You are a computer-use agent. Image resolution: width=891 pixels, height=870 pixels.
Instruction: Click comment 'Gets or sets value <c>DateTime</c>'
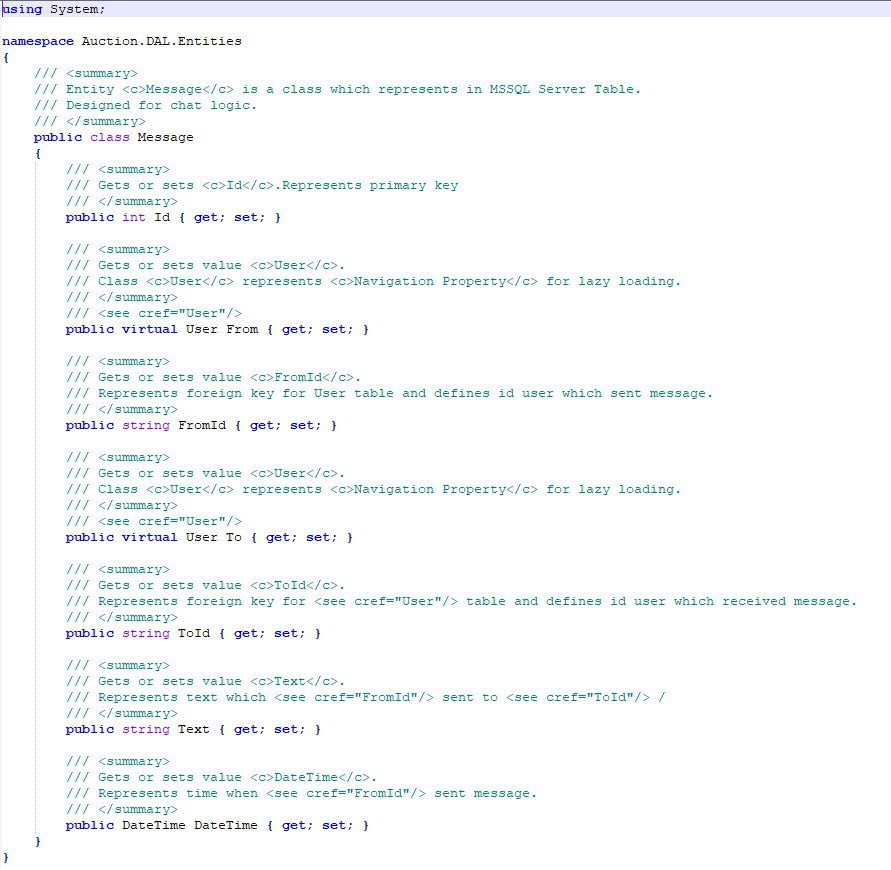[x=220, y=777]
